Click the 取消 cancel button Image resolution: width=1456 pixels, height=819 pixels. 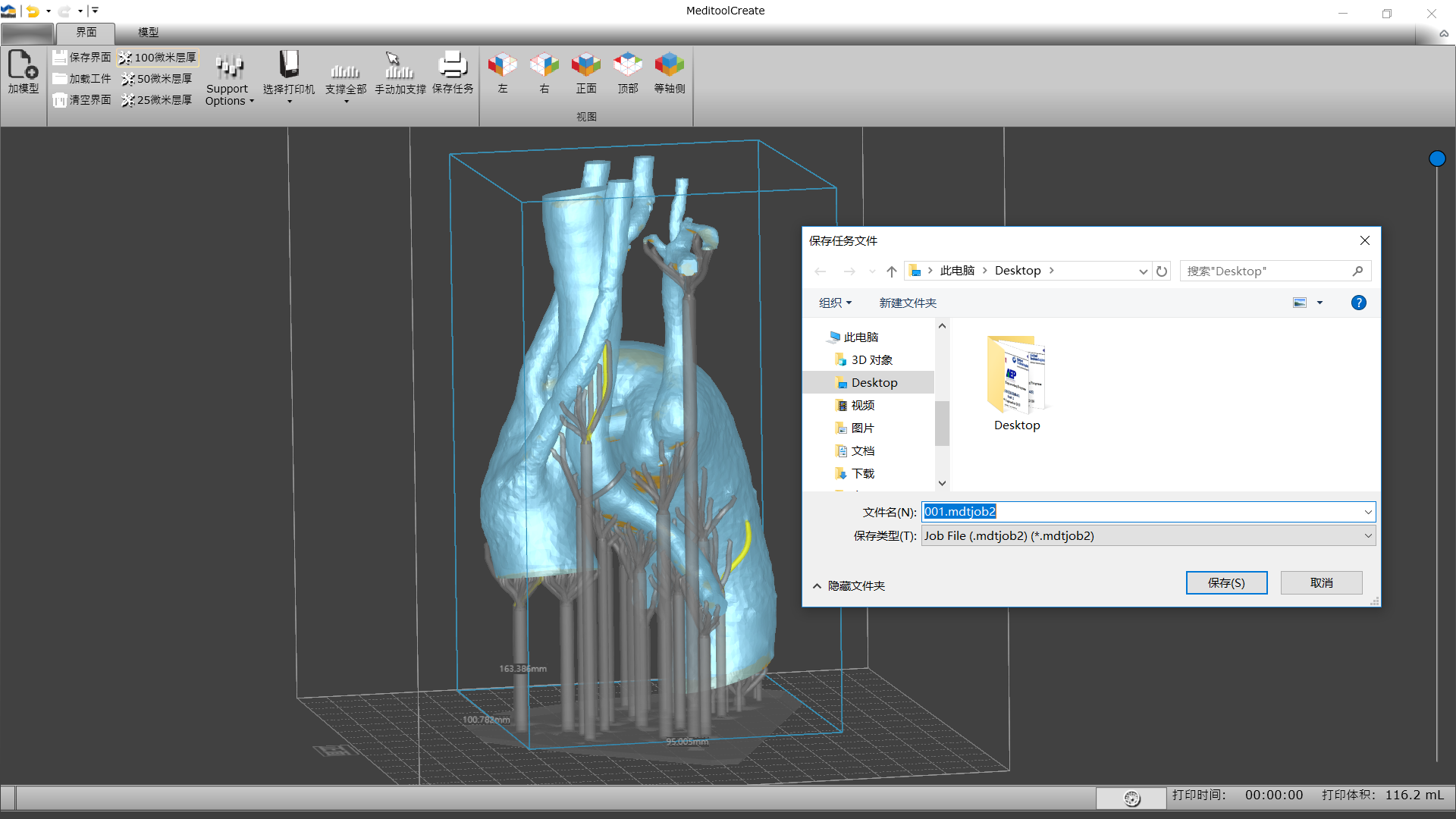tap(1320, 582)
